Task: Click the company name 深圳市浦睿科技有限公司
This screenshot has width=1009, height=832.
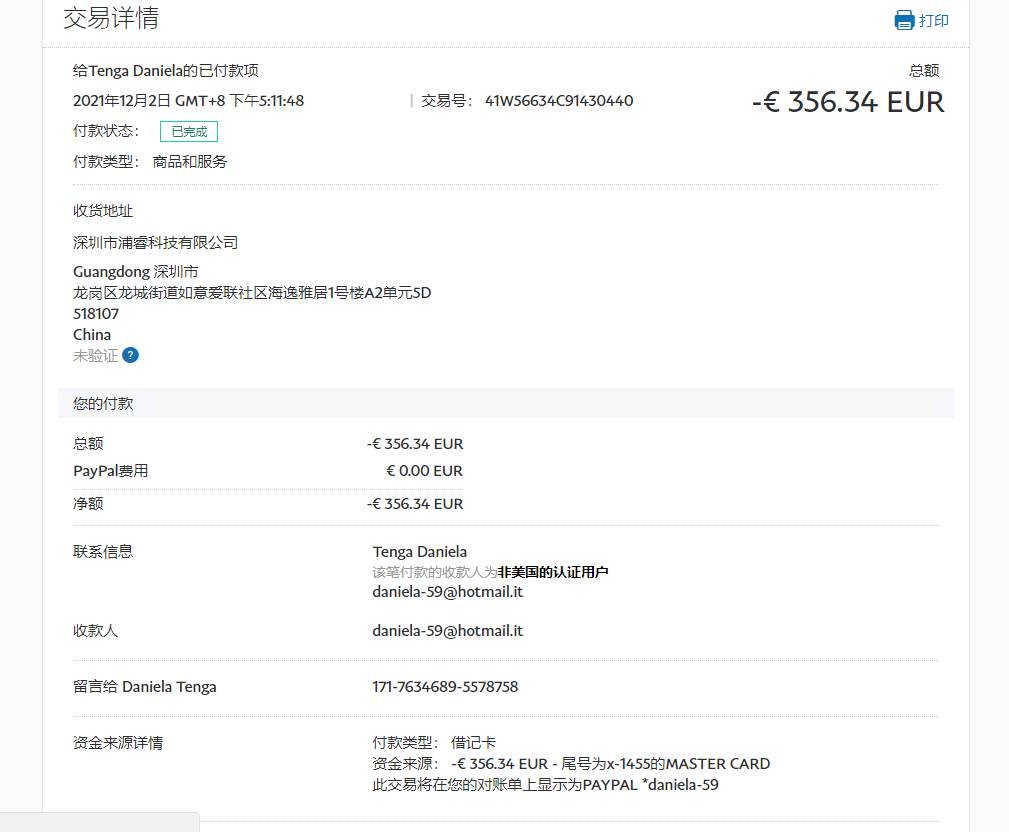Action: pyautogui.click(x=155, y=242)
